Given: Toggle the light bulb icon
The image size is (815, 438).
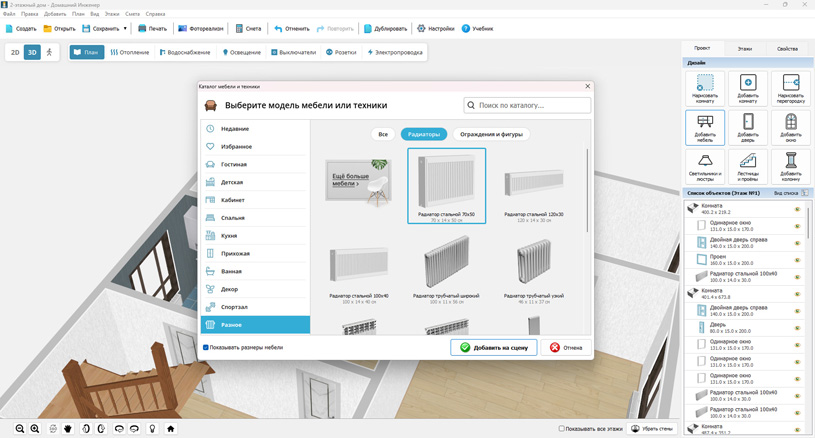Looking at the screenshot, I should point(152,428).
